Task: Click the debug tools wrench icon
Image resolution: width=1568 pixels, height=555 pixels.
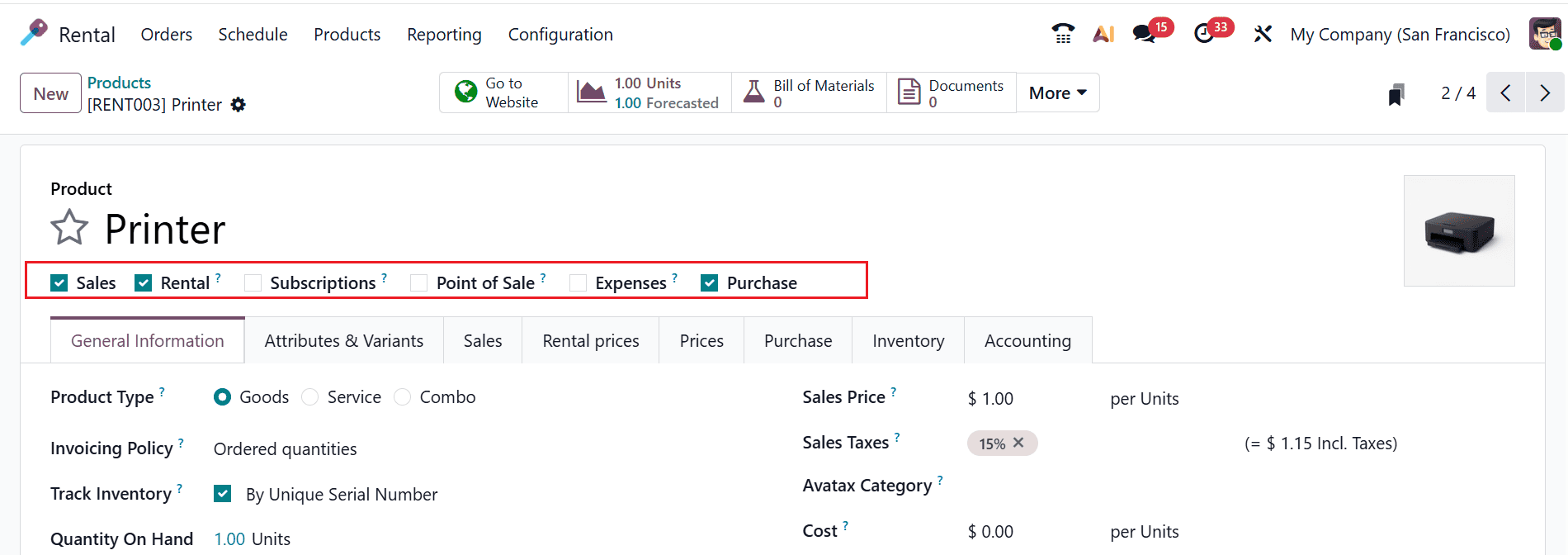Action: click(x=1263, y=34)
